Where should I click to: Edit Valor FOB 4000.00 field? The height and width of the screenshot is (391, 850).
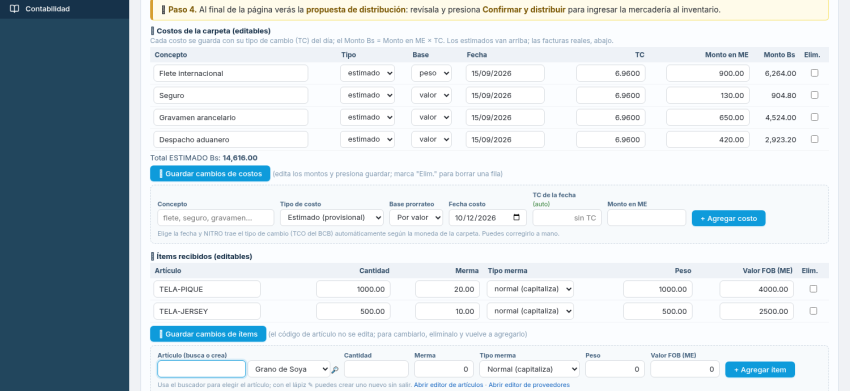(757, 289)
